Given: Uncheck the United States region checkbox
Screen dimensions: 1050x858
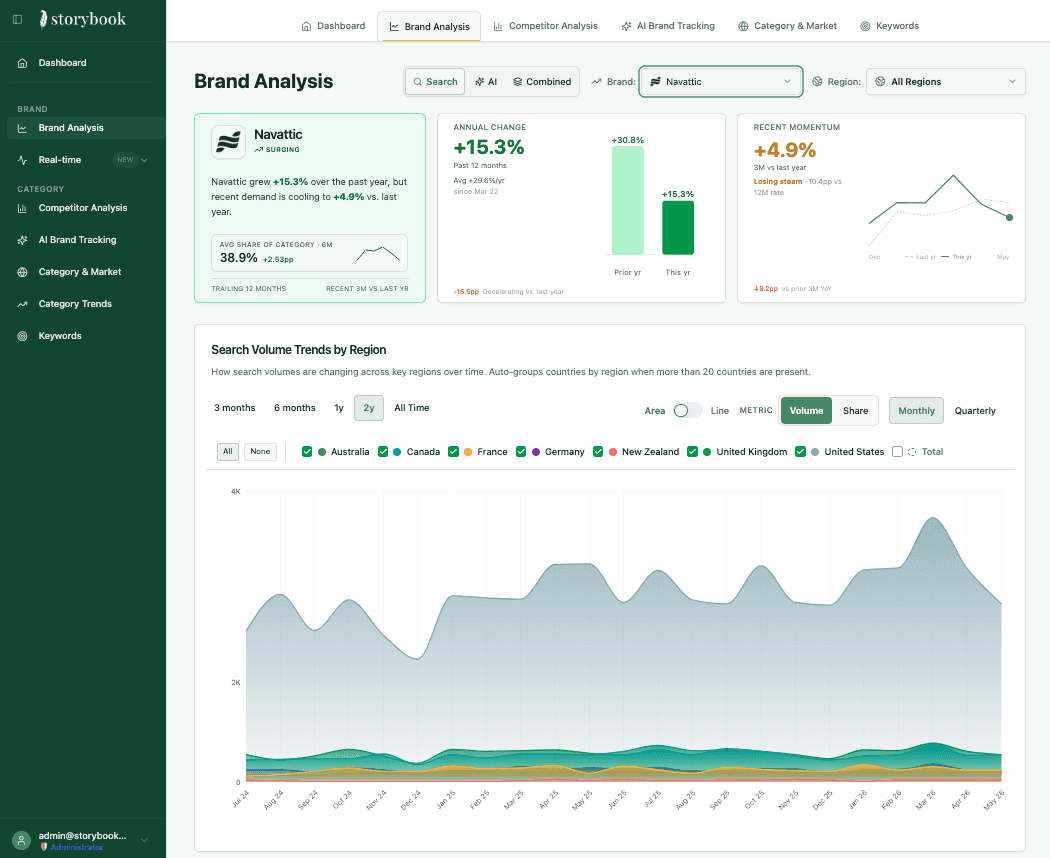Looking at the screenshot, I should [800, 451].
